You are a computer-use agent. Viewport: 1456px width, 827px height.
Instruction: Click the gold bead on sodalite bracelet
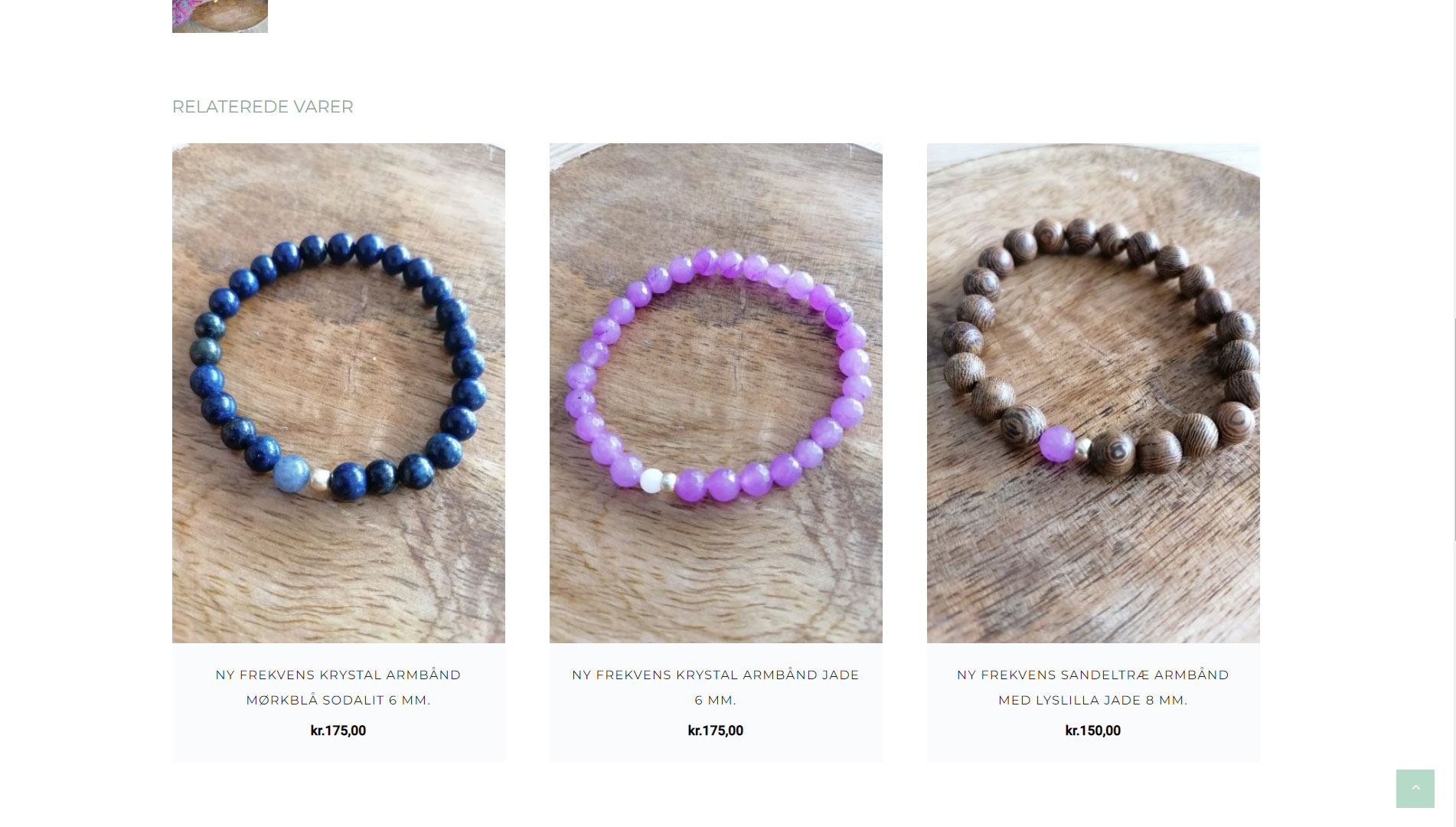[x=321, y=480]
